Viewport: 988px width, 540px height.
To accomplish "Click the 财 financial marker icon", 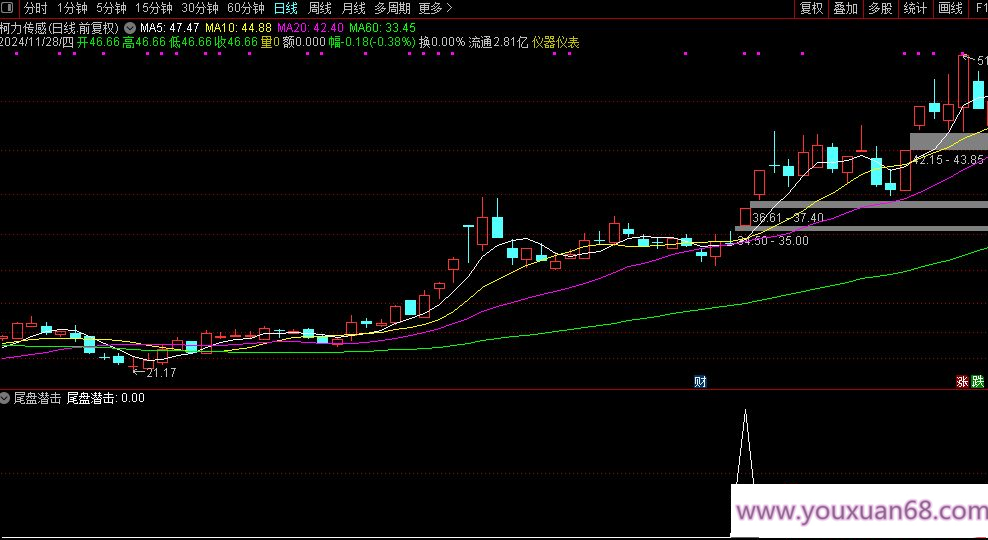I will pyautogui.click(x=700, y=381).
